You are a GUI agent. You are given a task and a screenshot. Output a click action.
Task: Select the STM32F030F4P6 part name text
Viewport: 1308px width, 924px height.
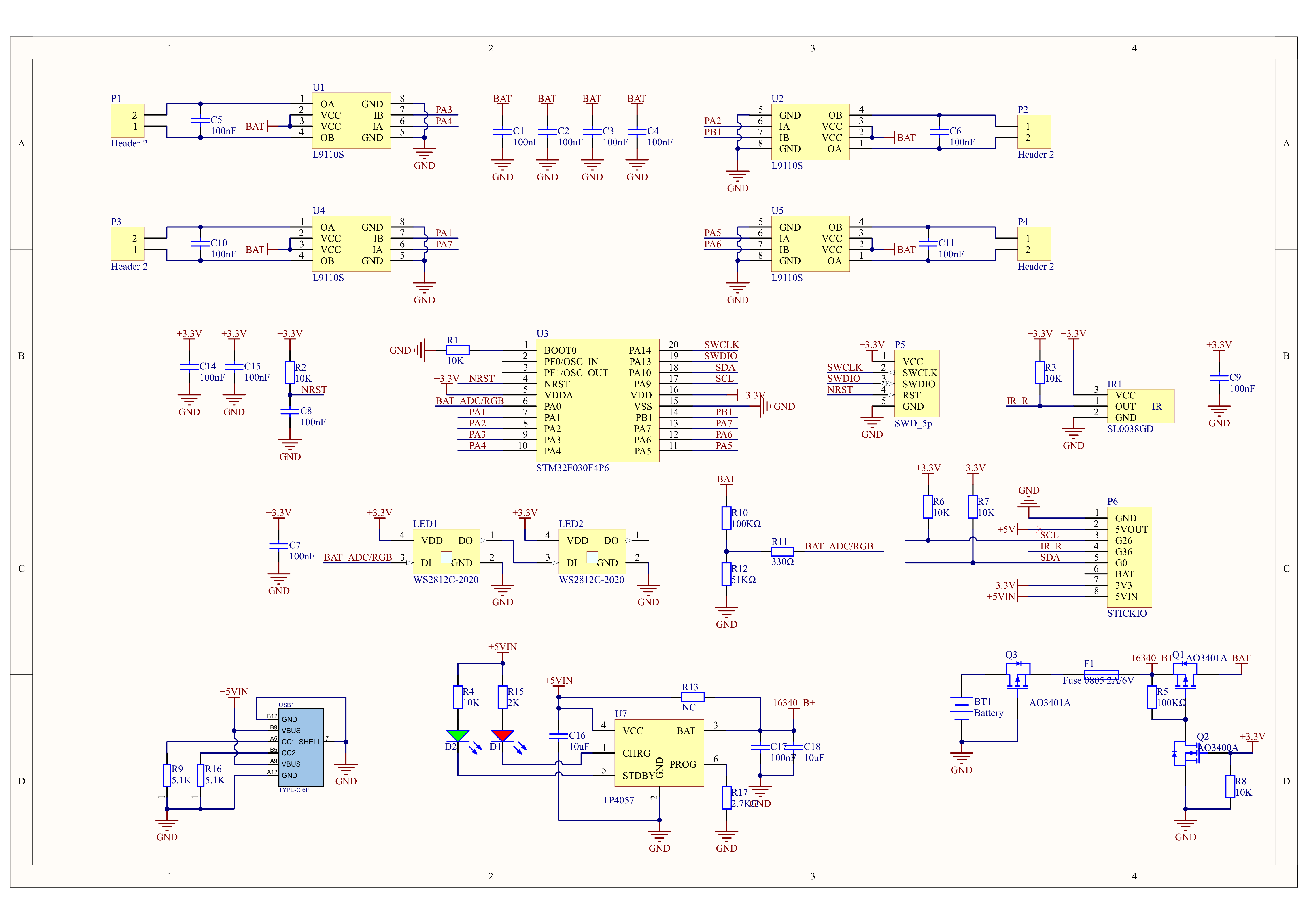573,468
